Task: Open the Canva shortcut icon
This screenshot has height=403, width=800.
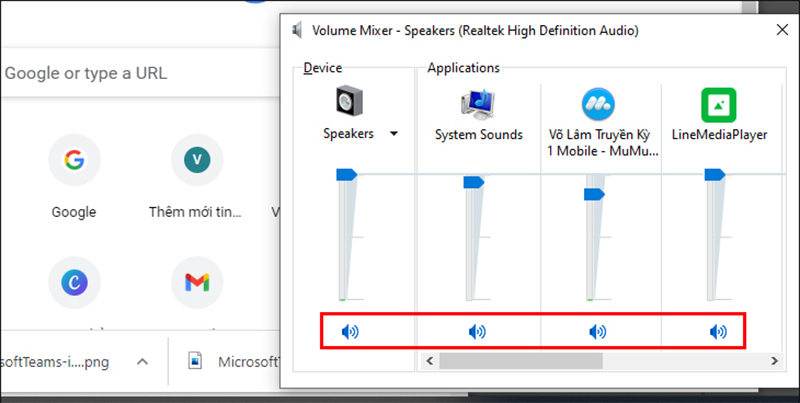Action: click(74, 282)
